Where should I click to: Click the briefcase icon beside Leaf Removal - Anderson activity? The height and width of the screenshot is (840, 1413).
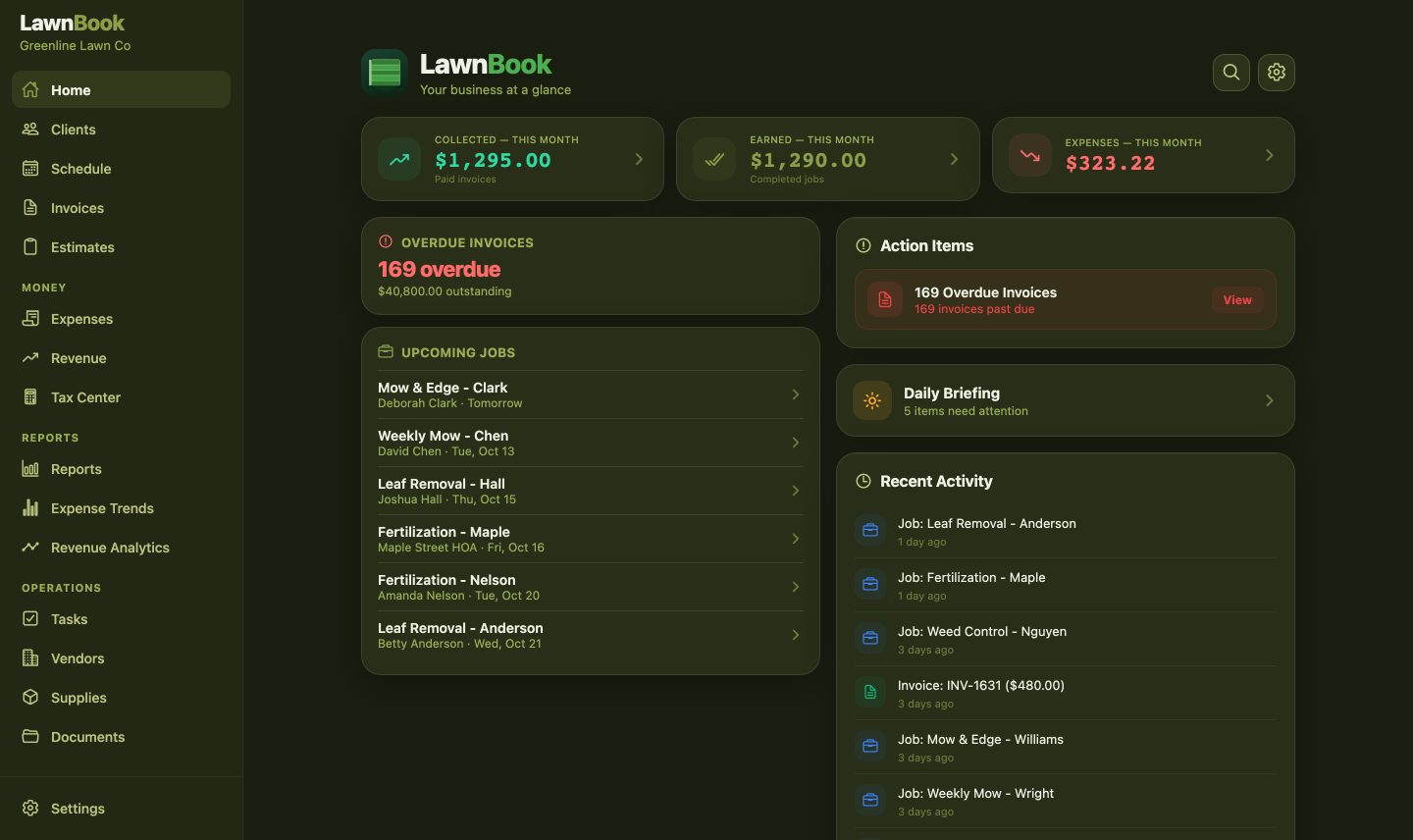click(870, 531)
